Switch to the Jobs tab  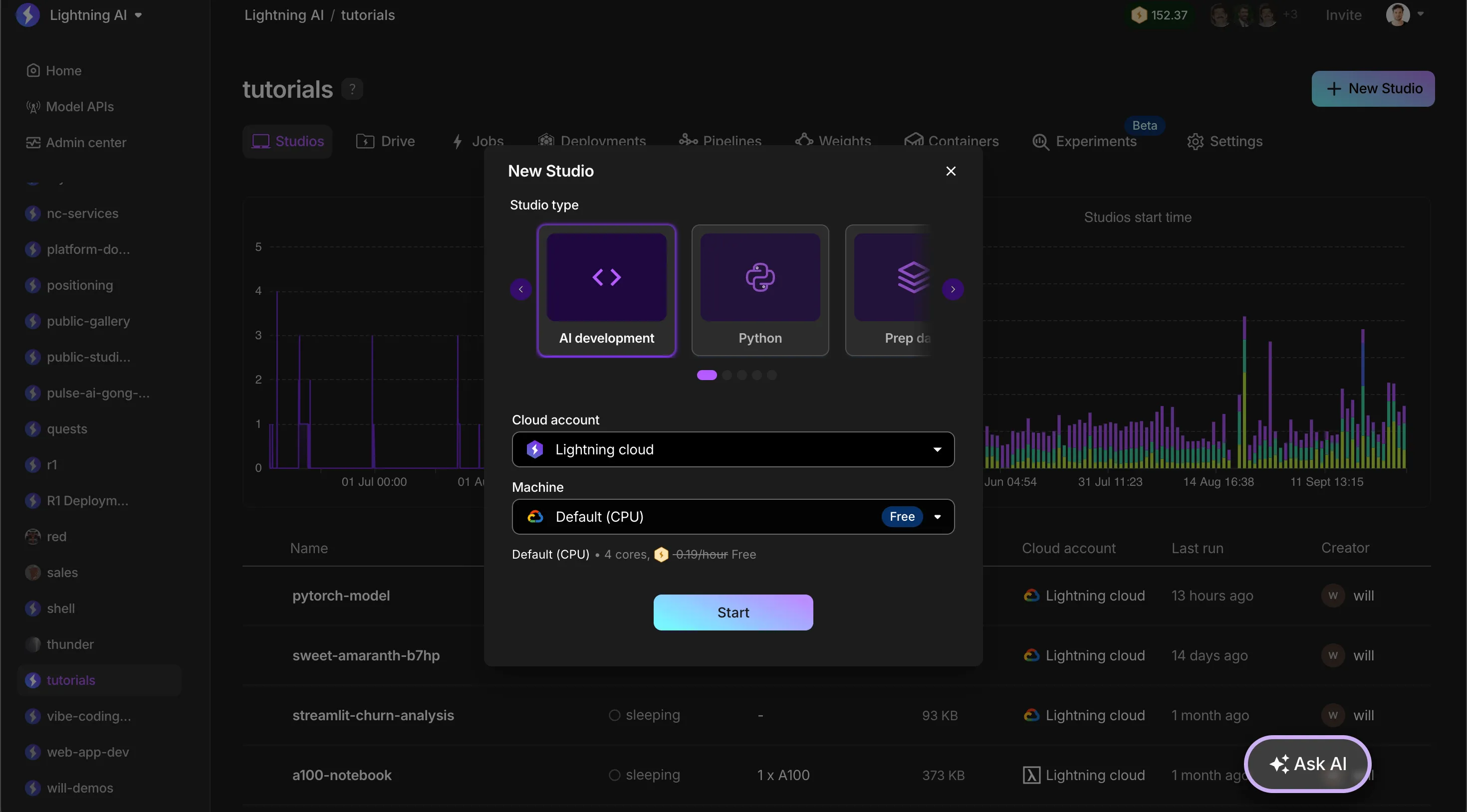coord(477,141)
